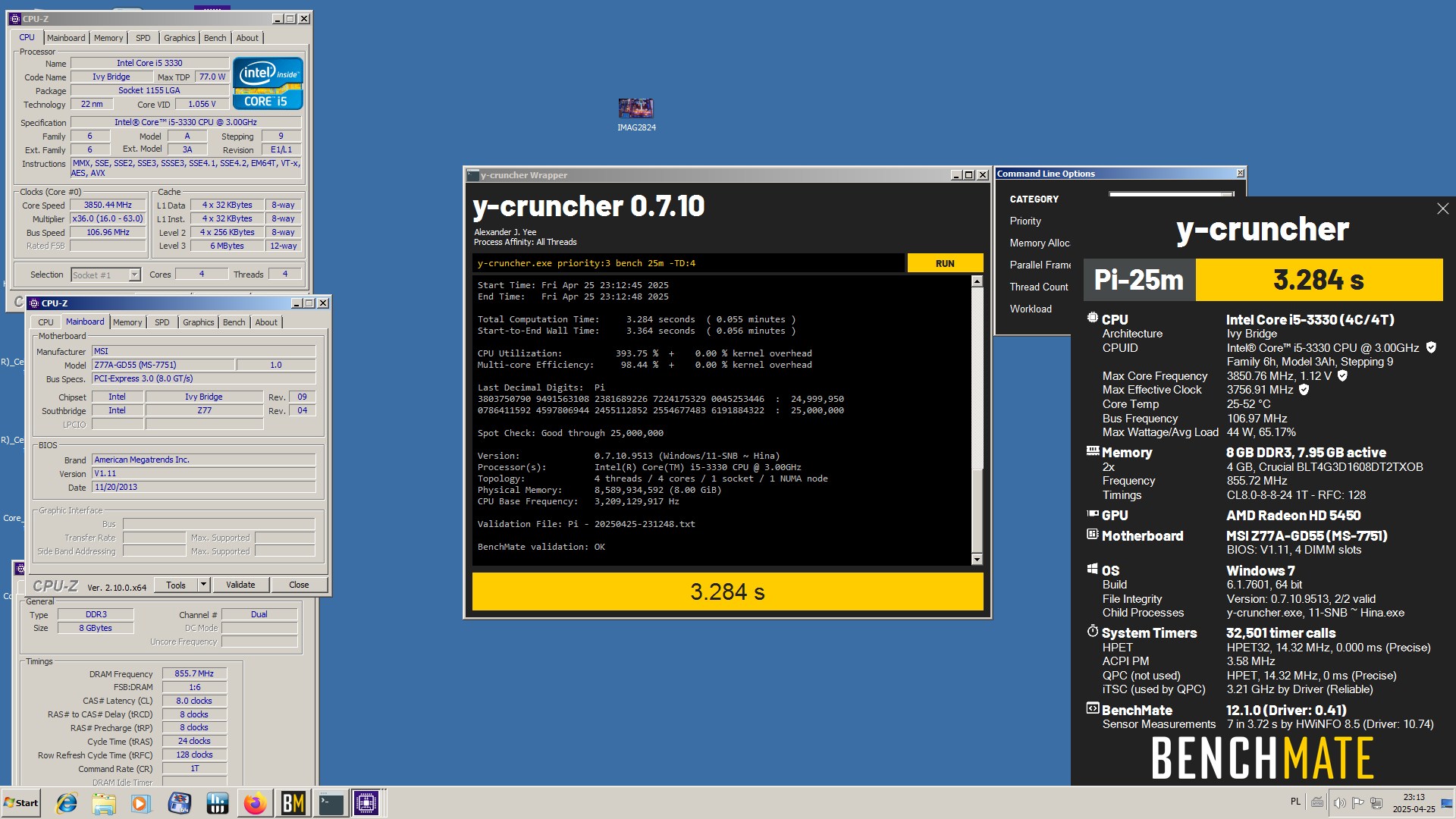This screenshot has width=1456, height=819.
Task: Click the Memory section icon in BenchMate panel
Action: tap(1093, 451)
